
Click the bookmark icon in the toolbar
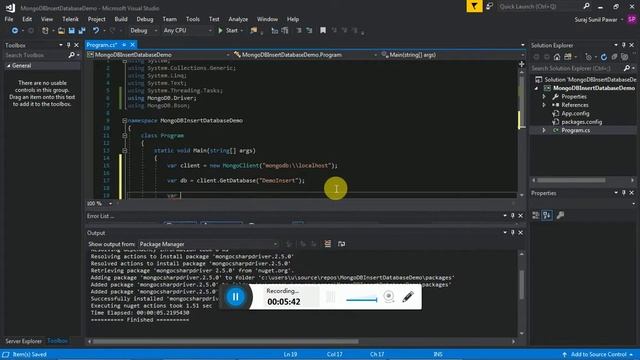click(x=323, y=31)
